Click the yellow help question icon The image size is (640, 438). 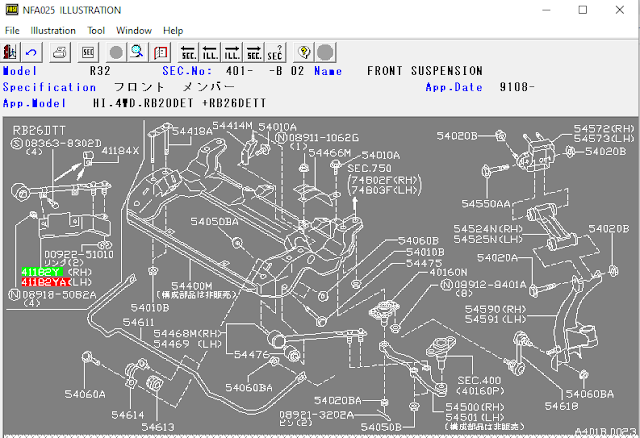304,53
